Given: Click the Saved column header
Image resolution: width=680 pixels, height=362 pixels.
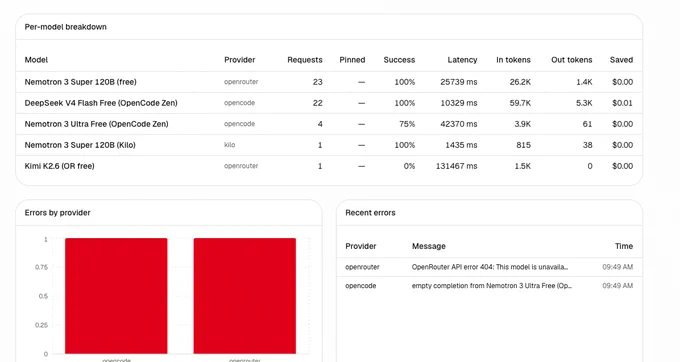Looking at the screenshot, I should 621,60.
